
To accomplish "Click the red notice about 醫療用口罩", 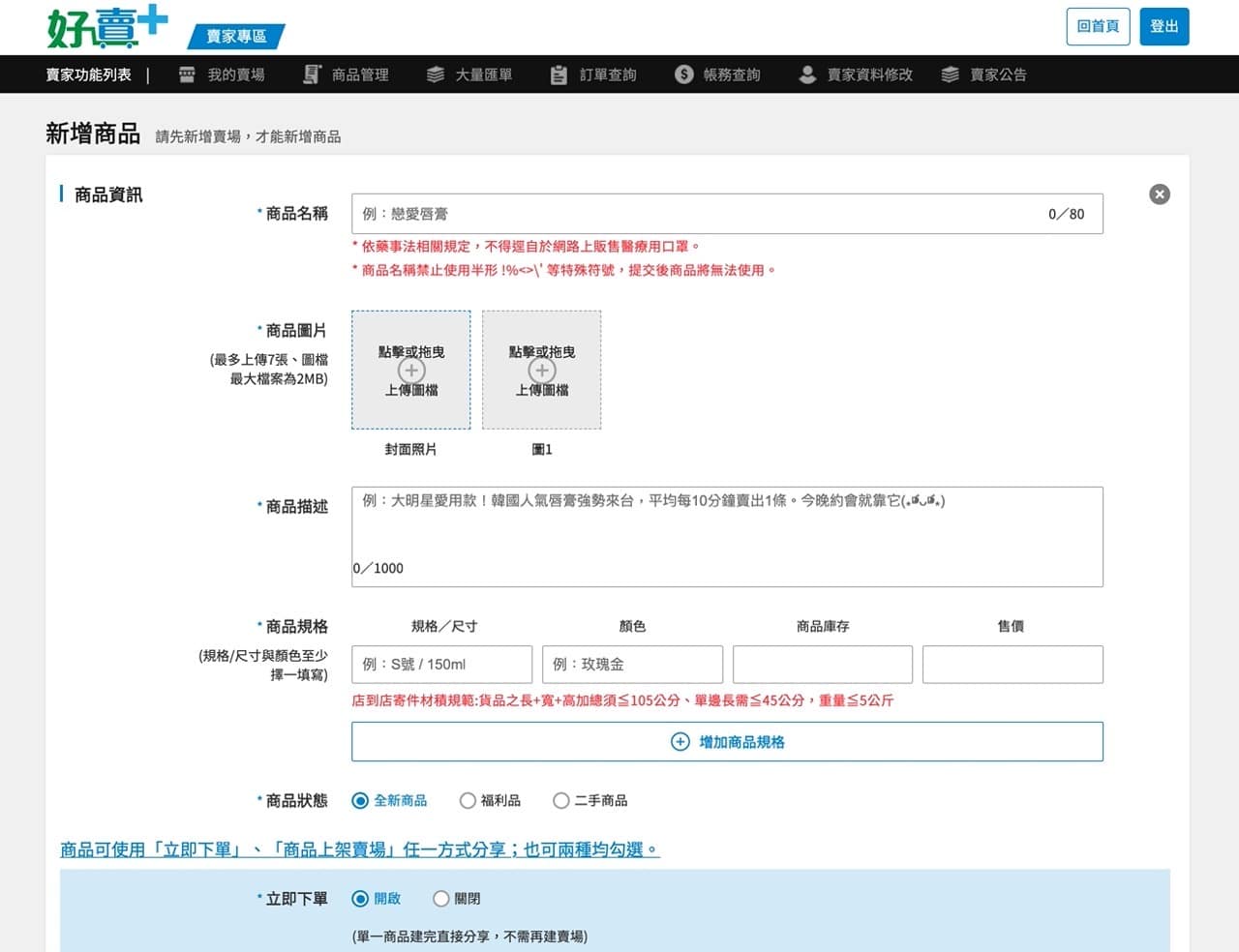I will 526,247.
